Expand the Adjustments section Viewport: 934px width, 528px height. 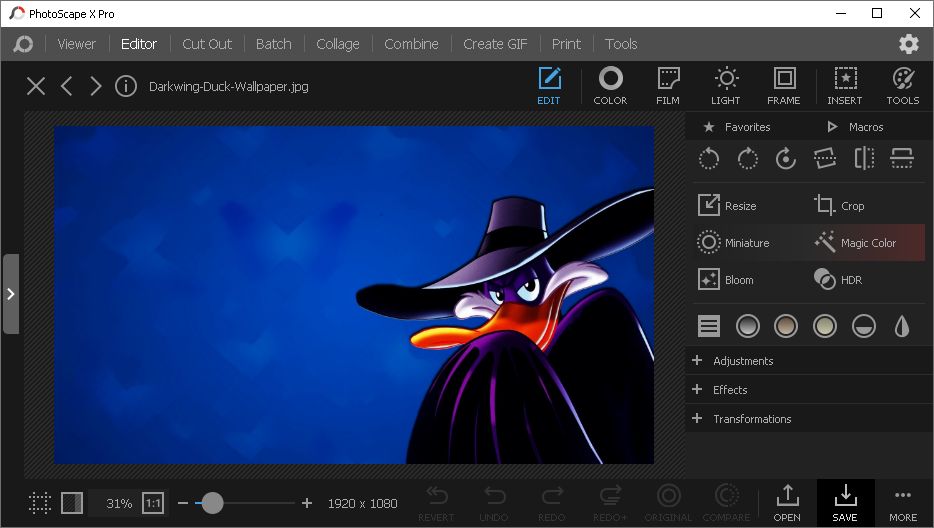(809, 361)
